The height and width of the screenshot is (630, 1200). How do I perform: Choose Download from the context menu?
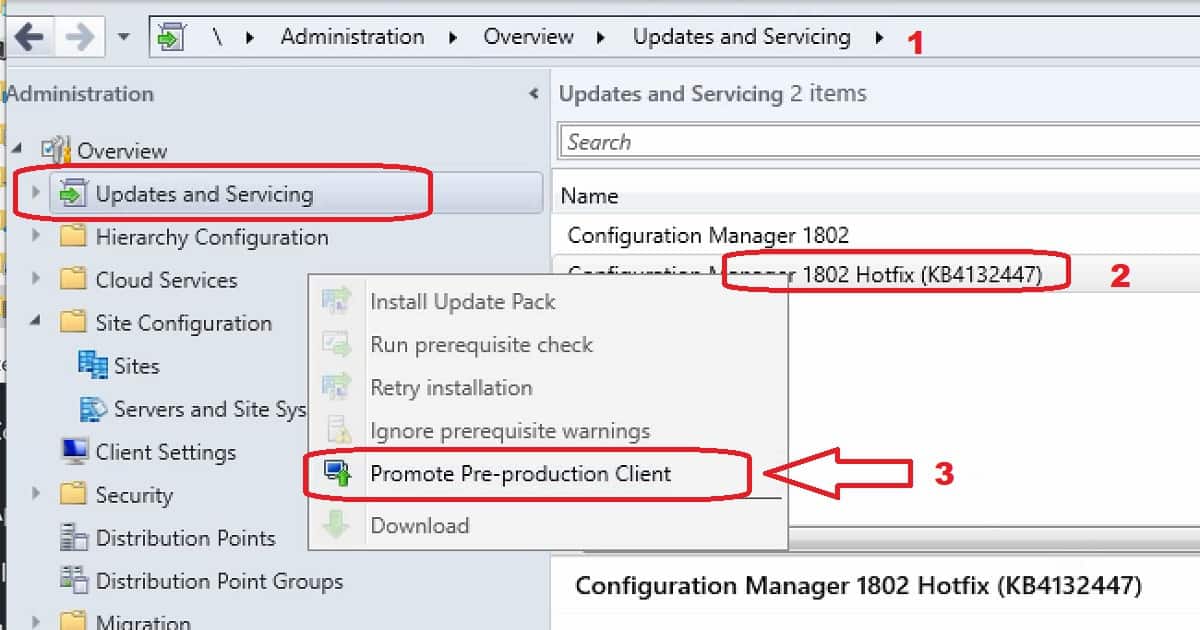[x=420, y=525]
